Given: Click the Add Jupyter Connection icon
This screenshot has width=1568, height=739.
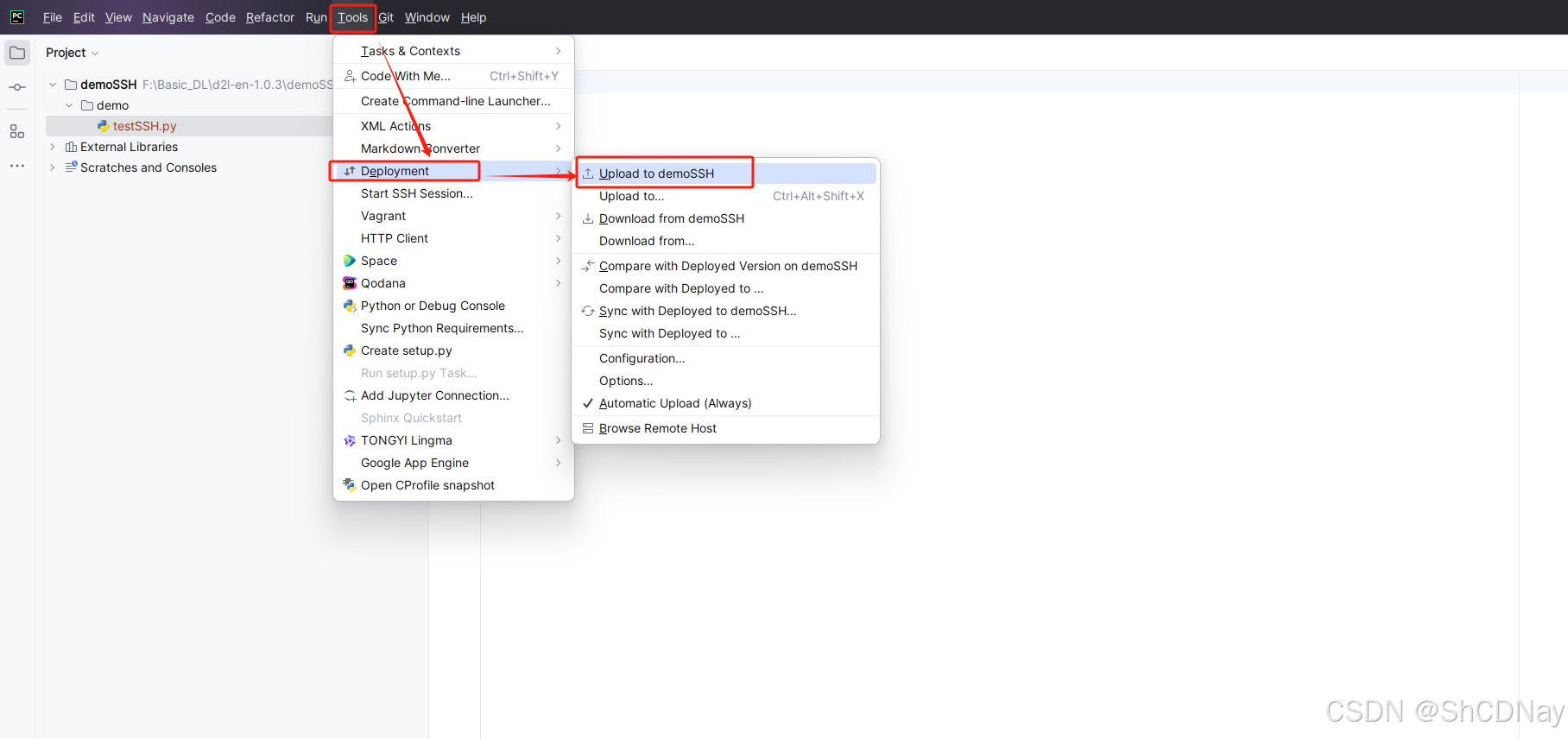Looking at the screenshot, I should pyautogui.click(x=350, y=395).
